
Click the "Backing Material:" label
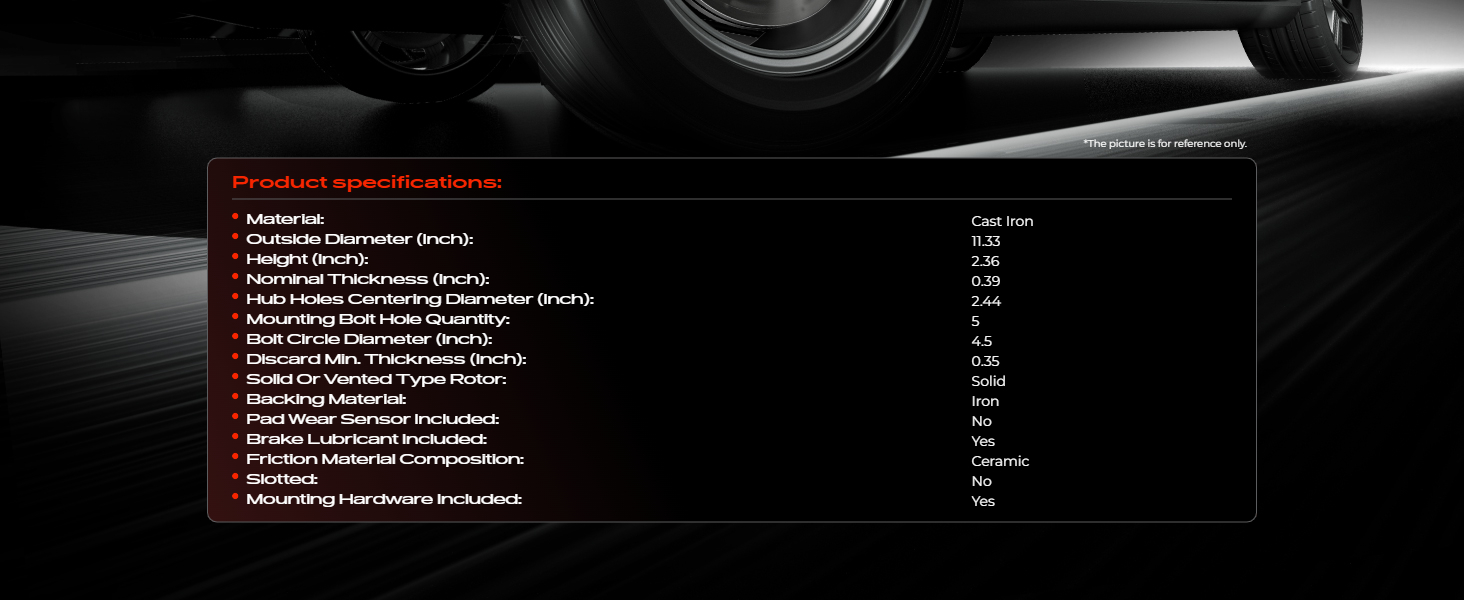tap(325, 399)
